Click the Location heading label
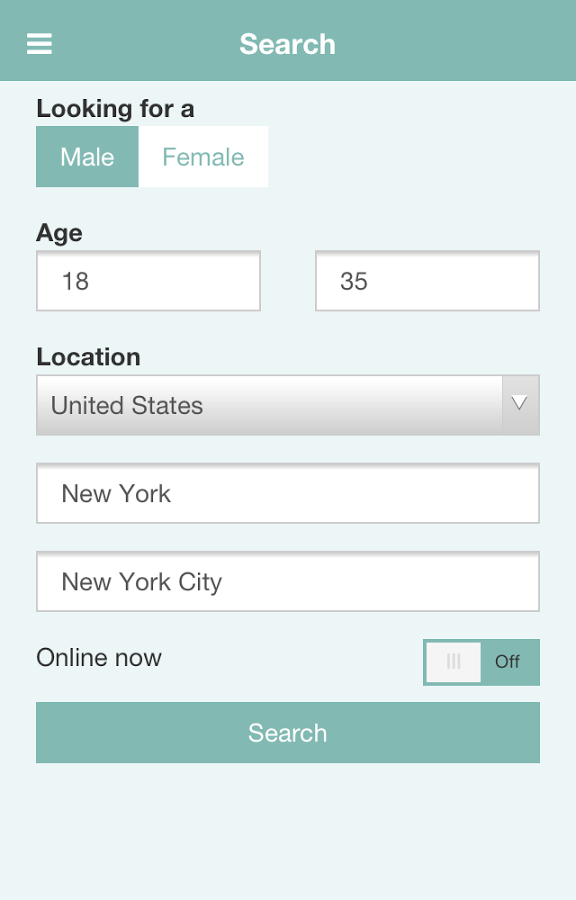 tap(88, 357)
